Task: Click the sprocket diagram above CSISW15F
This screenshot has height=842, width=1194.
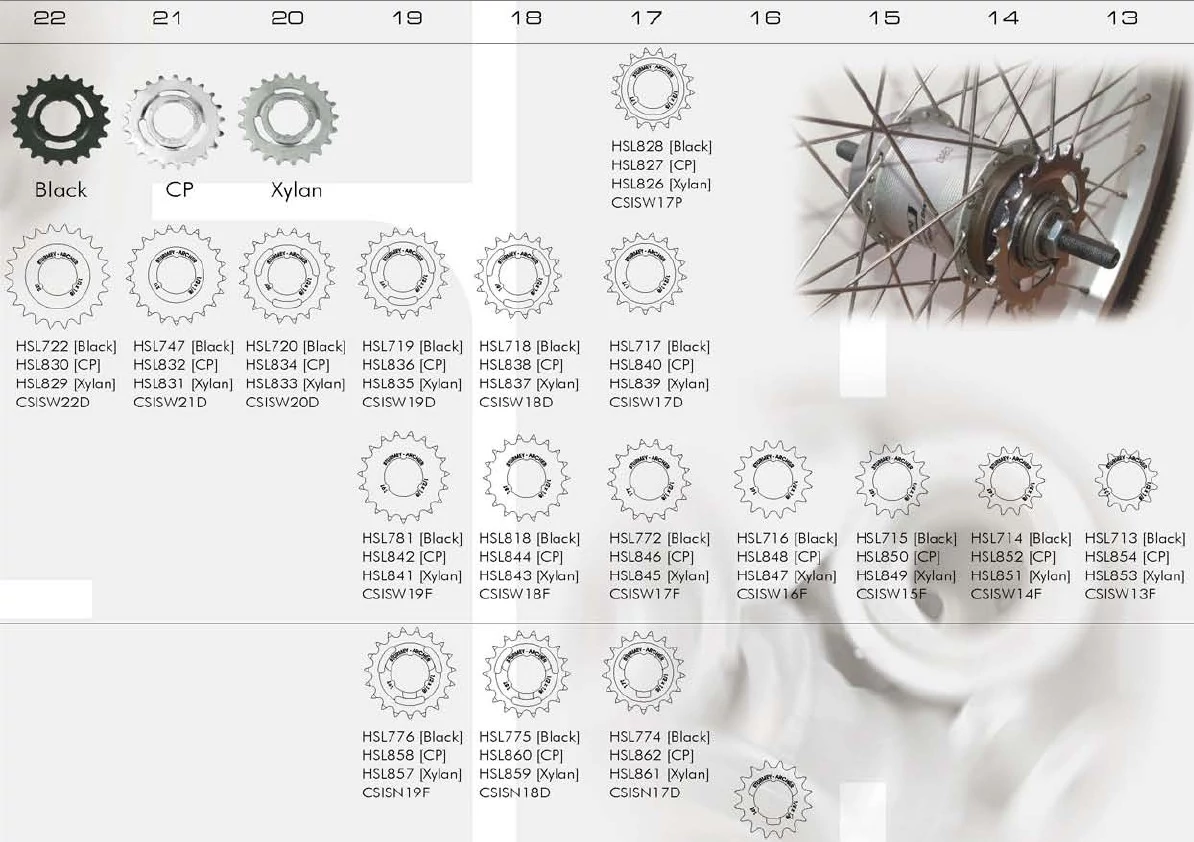Action: 892,479
